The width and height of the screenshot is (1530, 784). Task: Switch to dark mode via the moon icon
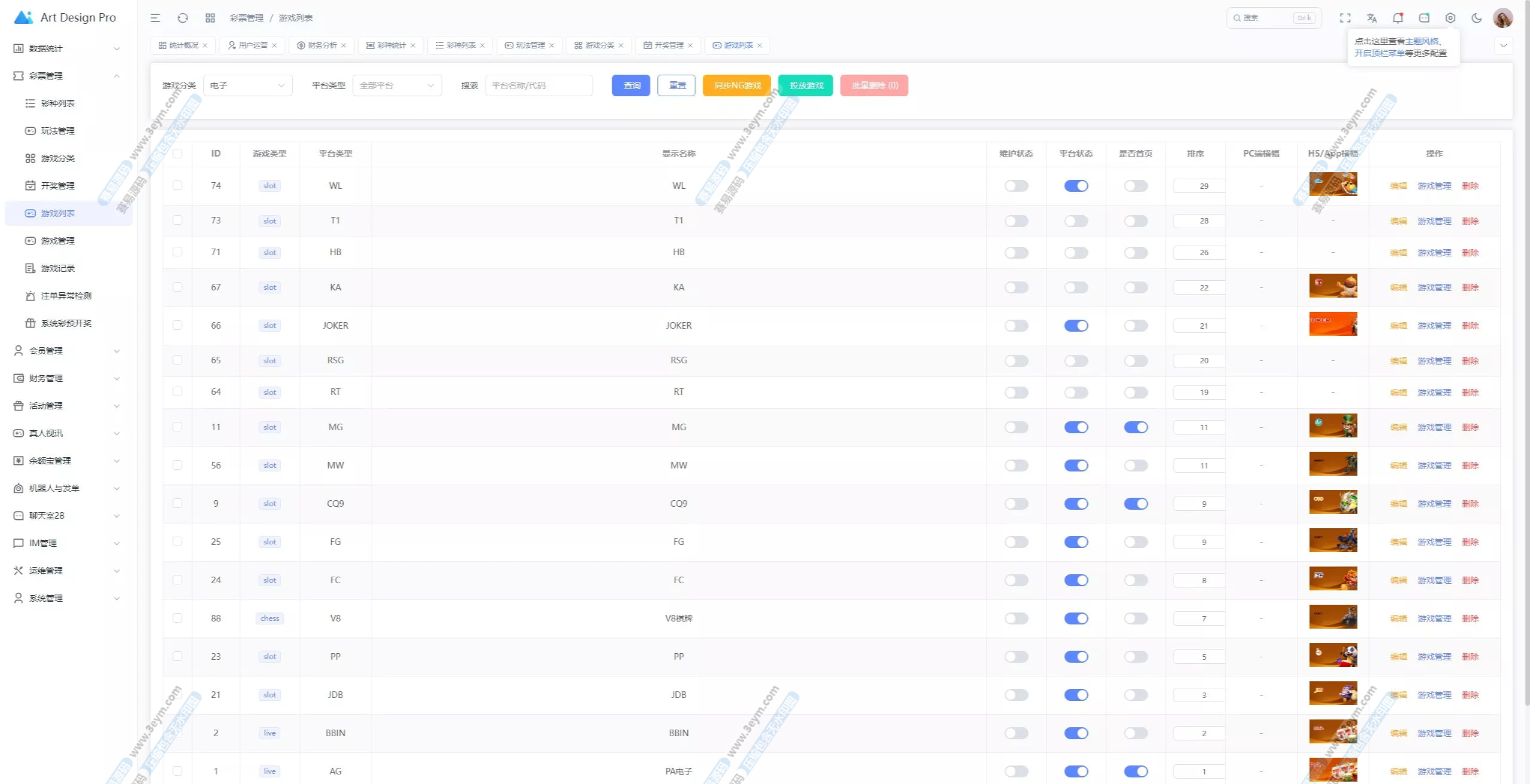(x=1477, y=18)
